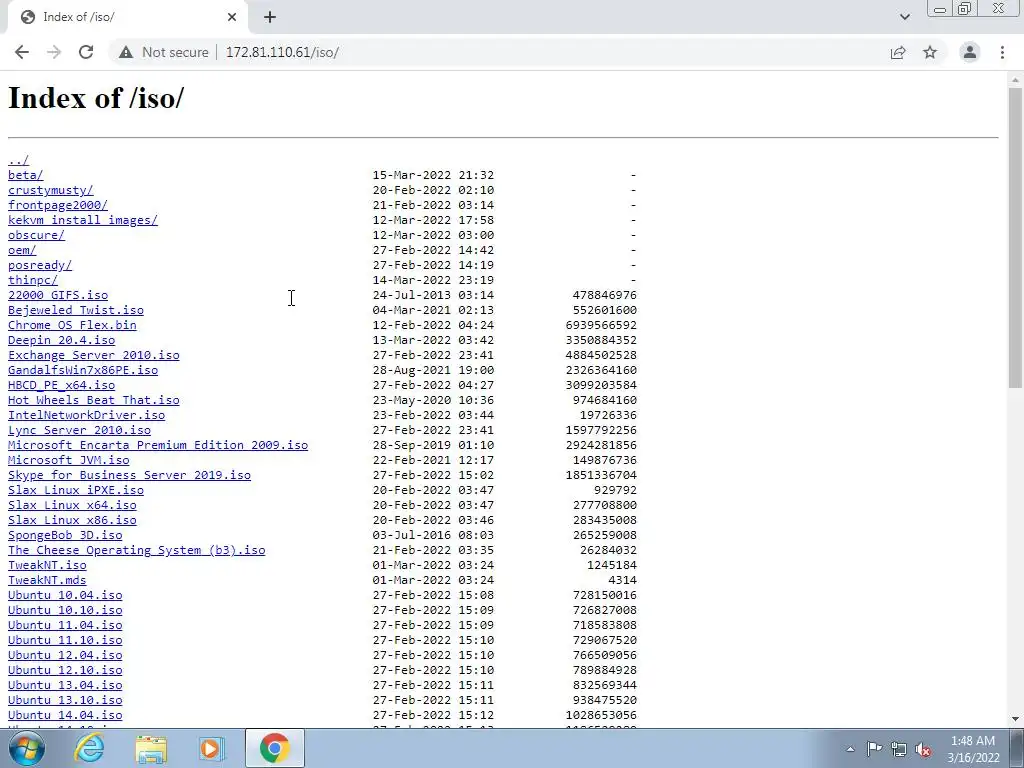Open the frontpage2000/ directory
The height and width of the screenshot is (768, 1024).
click(57, 205)
